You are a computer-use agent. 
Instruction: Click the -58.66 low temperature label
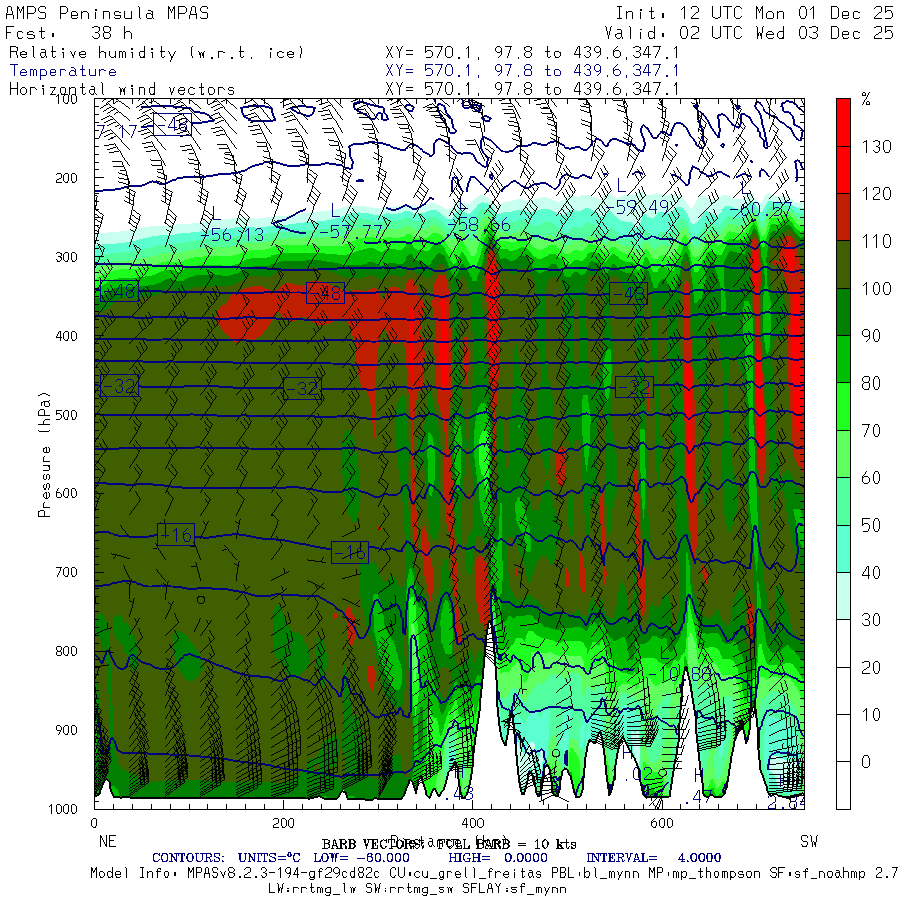(x=480, y=224)
